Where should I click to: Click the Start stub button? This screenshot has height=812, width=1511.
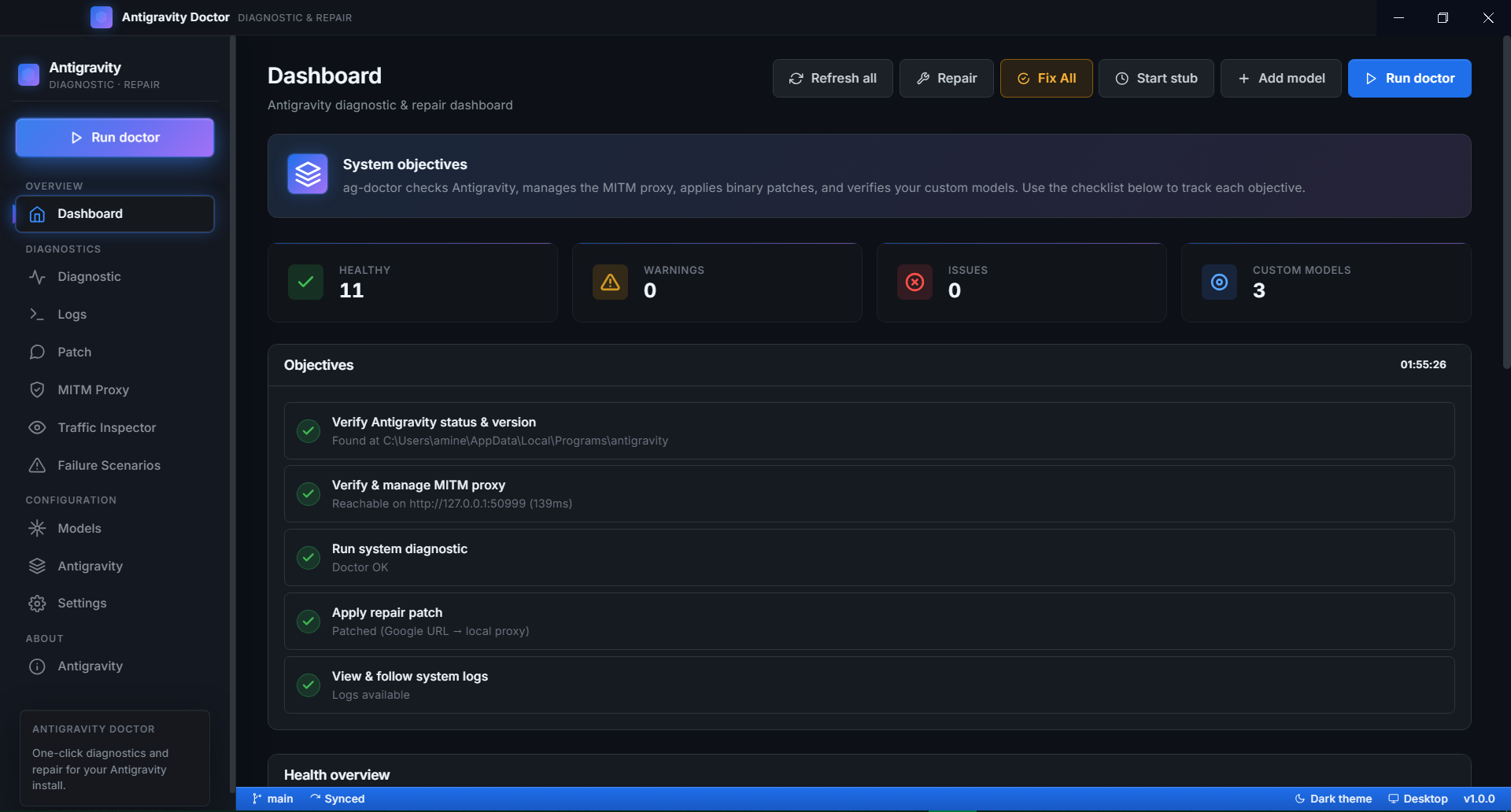[1156, 79]
